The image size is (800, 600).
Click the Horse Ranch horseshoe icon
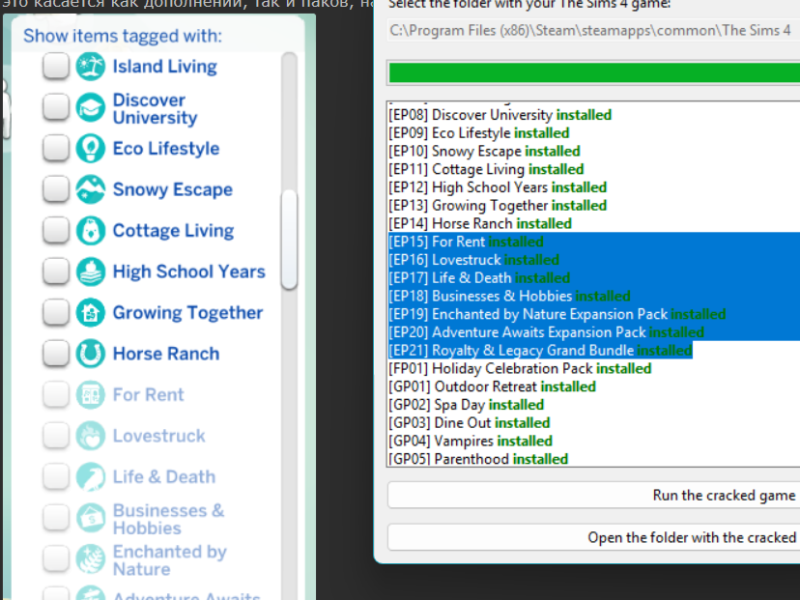(x=90, y=354)
